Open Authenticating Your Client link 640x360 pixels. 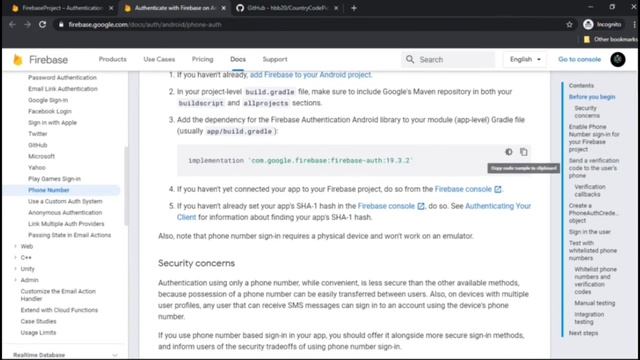click(x=498, y=206)
